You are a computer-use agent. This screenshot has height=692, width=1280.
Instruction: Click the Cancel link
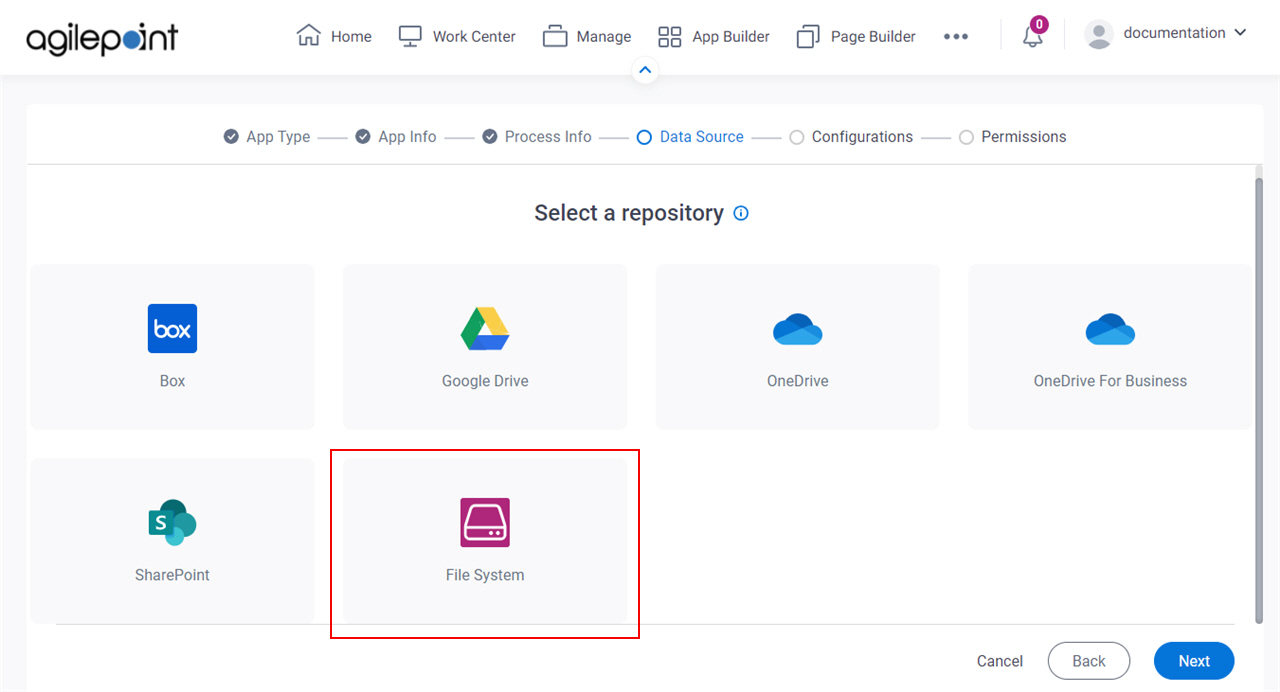1000,661
